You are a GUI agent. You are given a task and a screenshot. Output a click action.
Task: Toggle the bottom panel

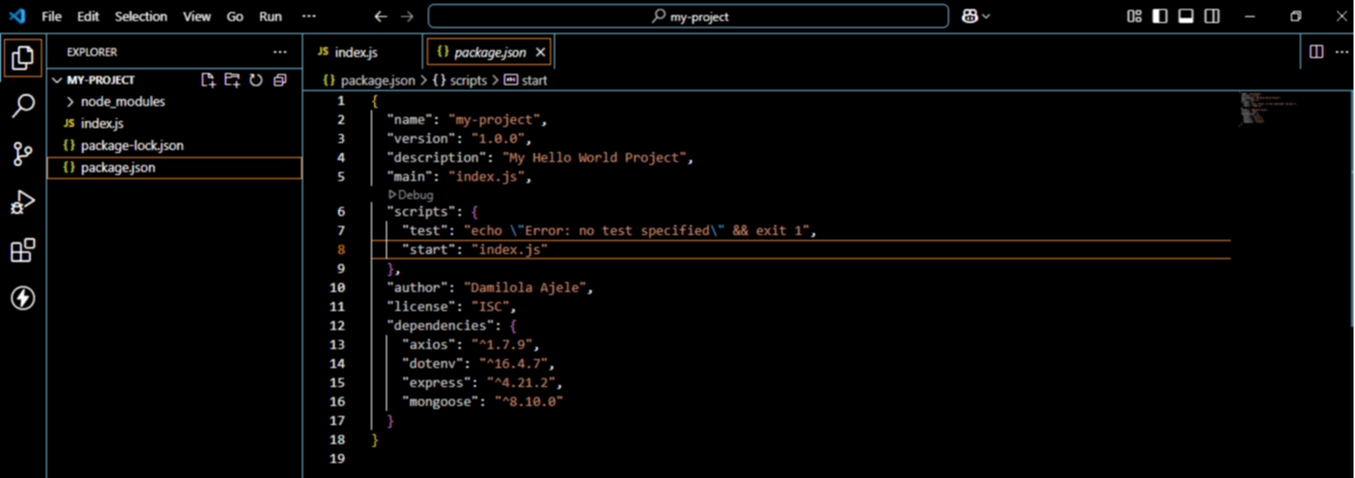pyautogui.click(x=1186, y=16)
